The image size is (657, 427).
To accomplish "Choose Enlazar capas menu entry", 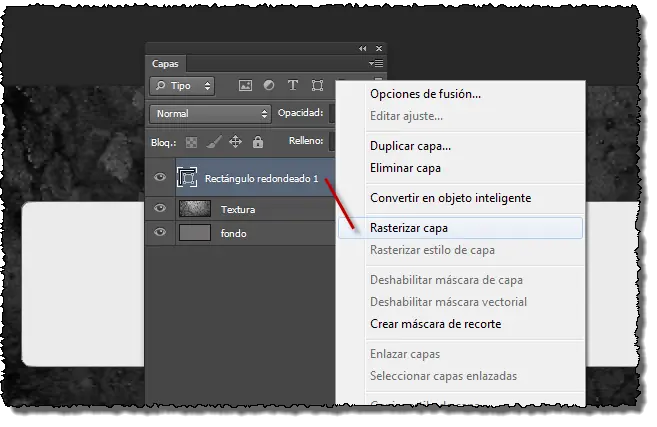I will pyautogui.click(x=405, y=354).
